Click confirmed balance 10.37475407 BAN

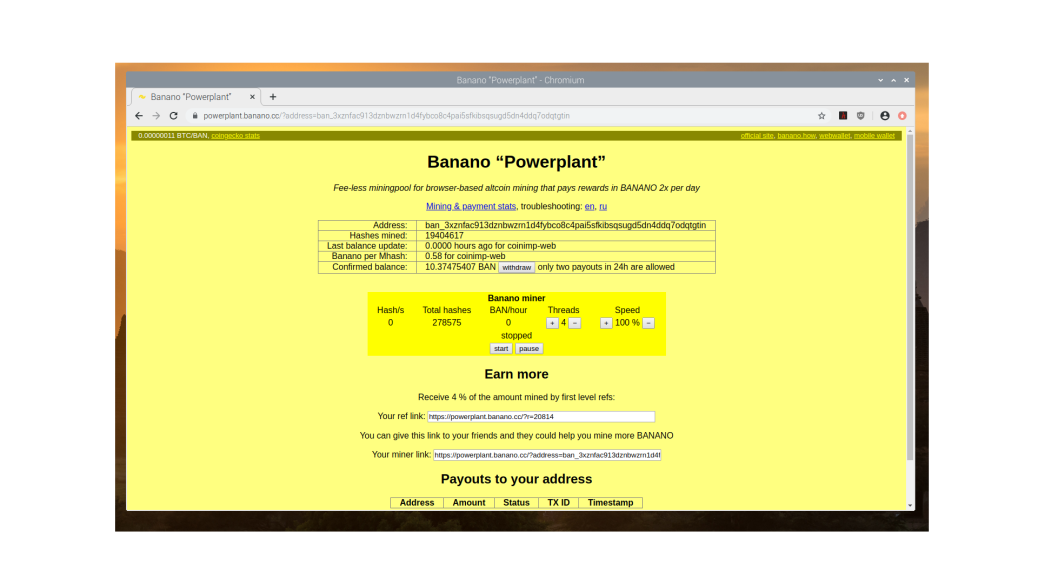[460, 267]
